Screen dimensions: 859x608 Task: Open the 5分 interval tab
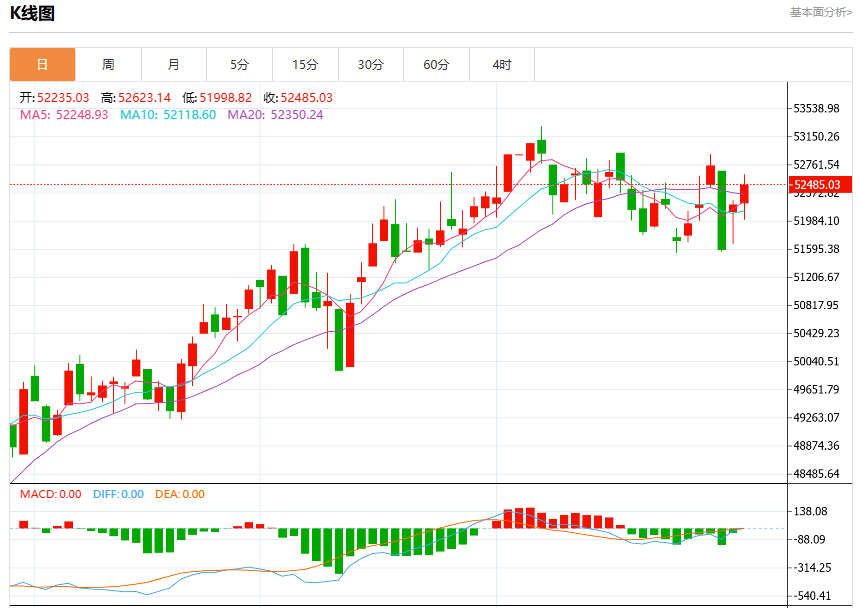(x=239, y=65)
